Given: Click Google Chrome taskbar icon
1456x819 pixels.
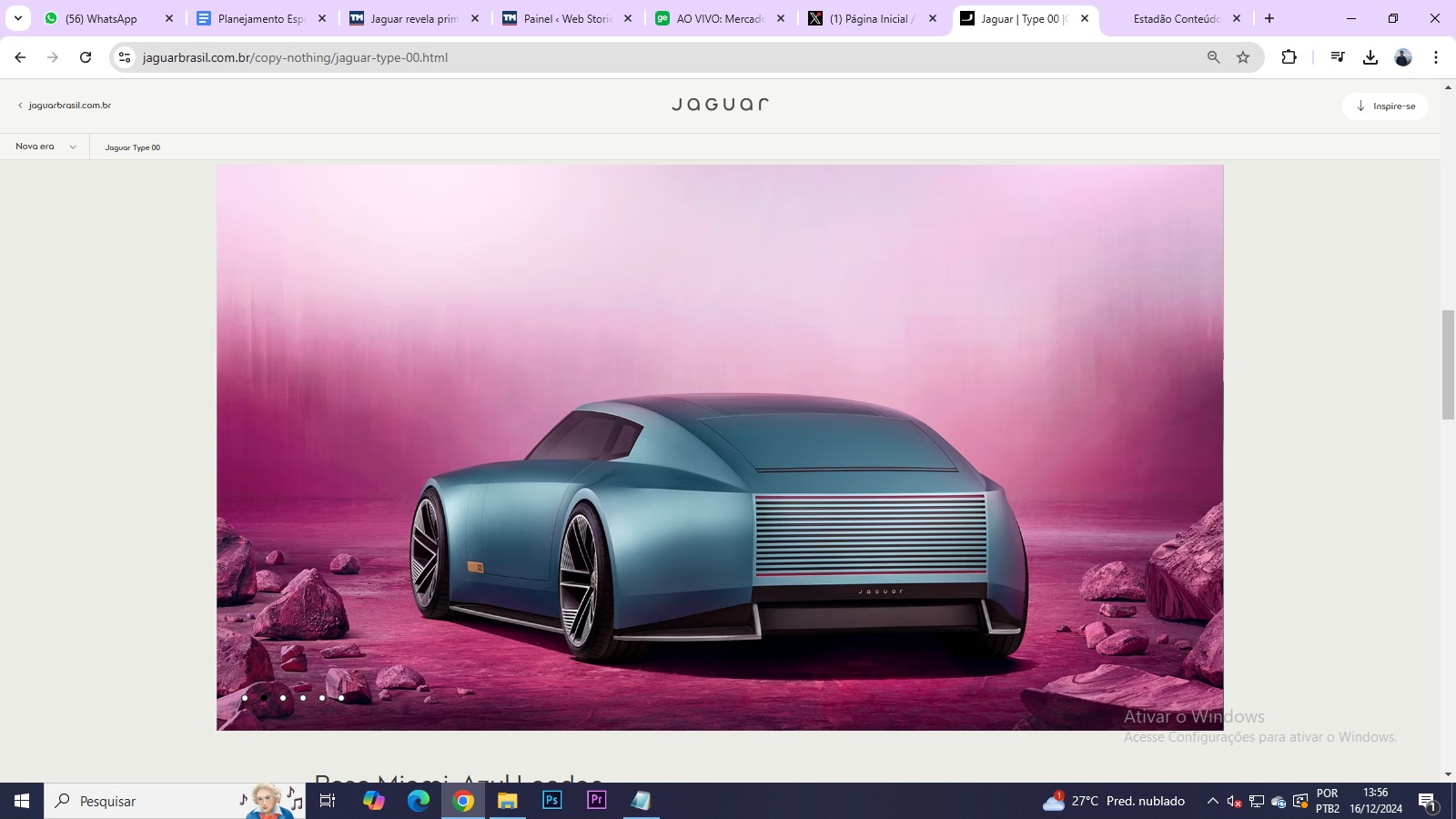Looking at the screenshot, I should pyautogui.click(x=463, y=801).
